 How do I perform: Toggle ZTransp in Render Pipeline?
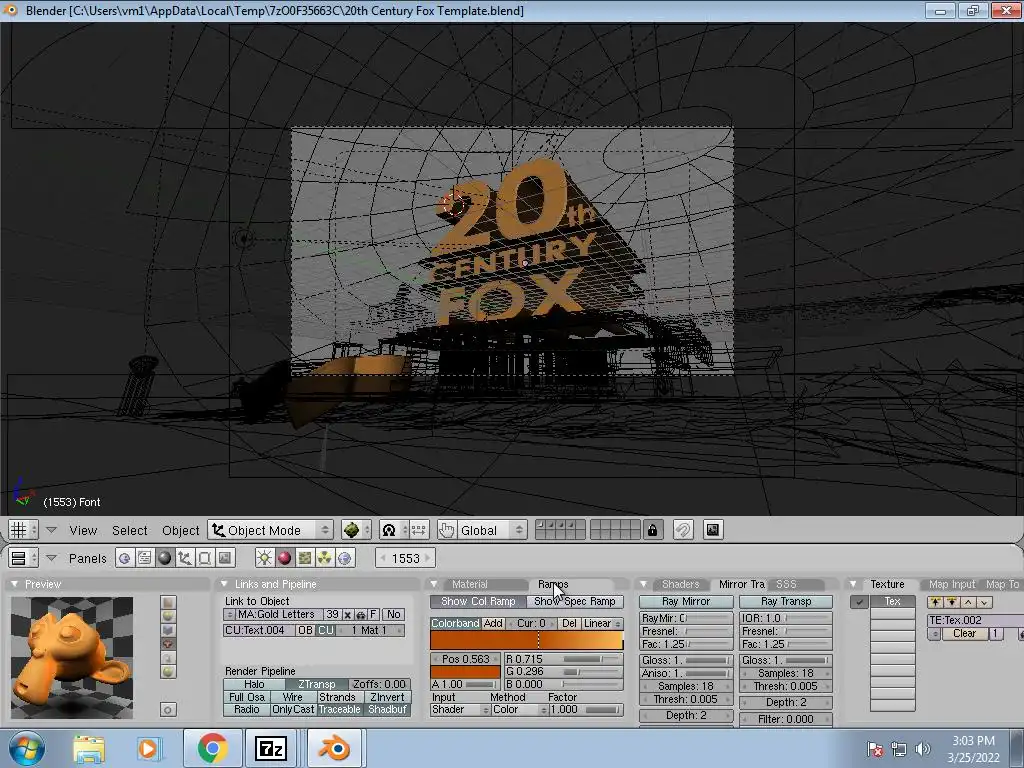click(x=316, y=684)
